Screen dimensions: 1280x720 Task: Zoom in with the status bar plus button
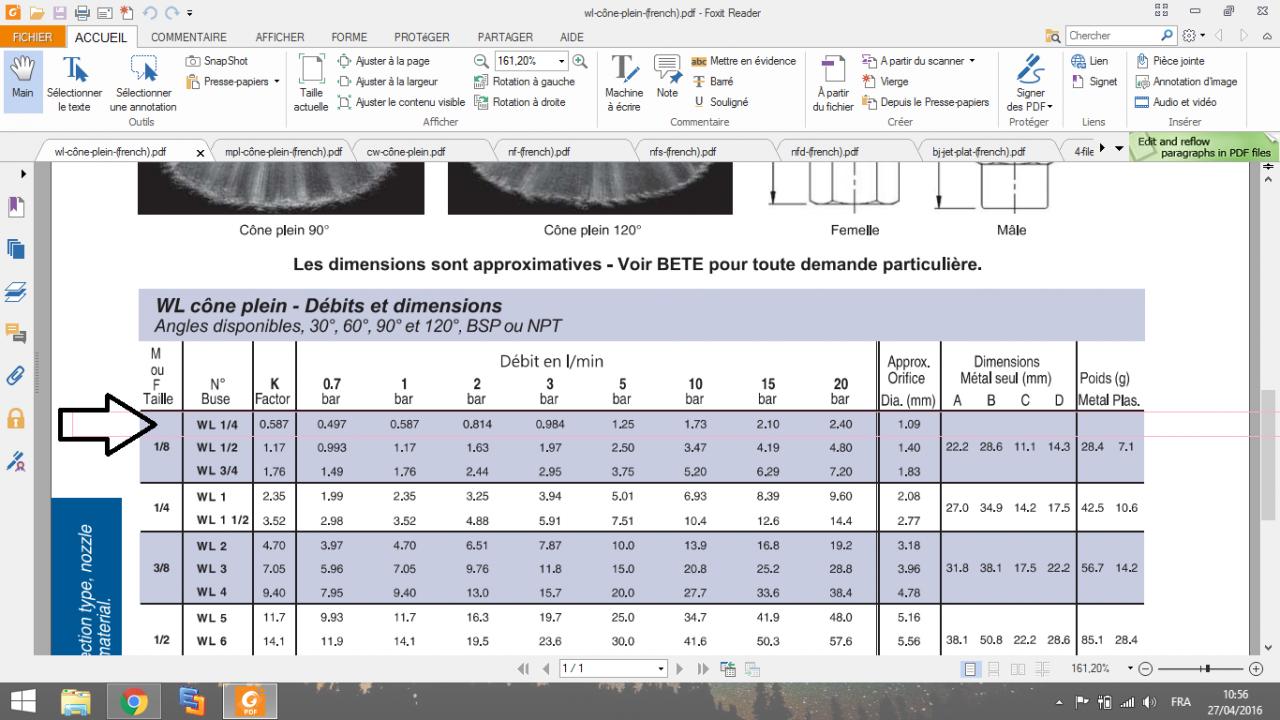coord(1256,669)
